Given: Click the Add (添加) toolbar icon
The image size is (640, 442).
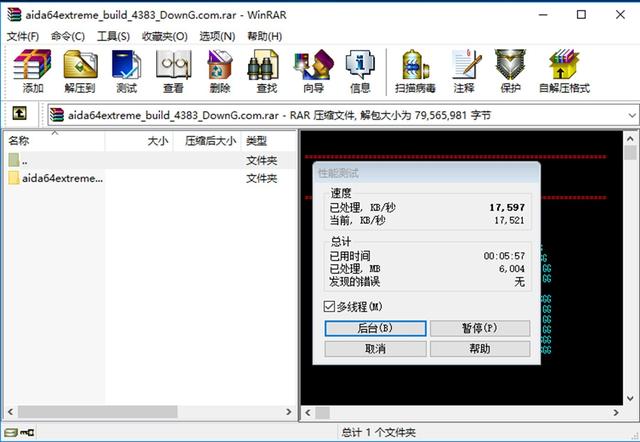Looking at the screenshot, I should coord(32,64).
